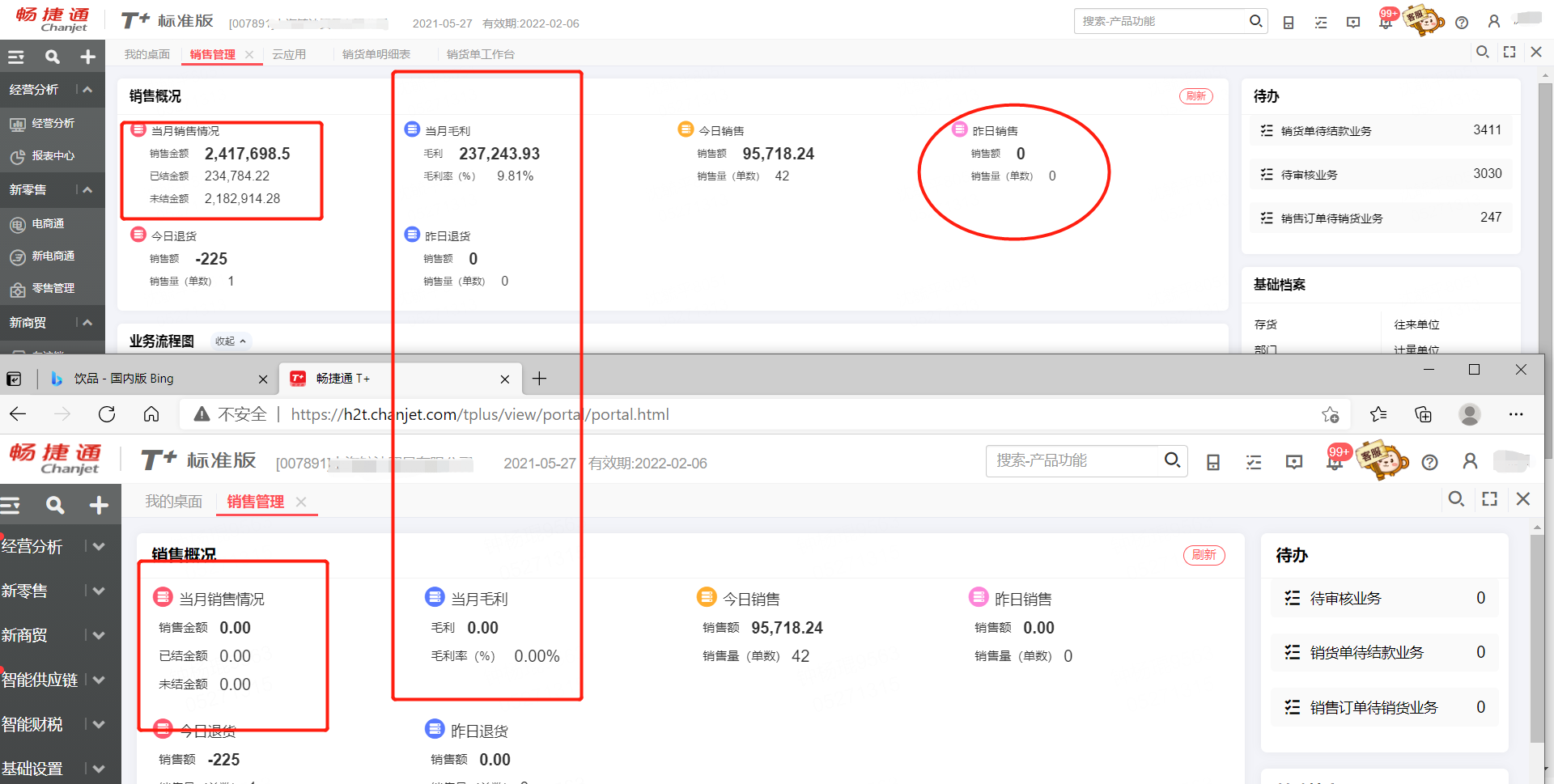
Task: Open message screen icon in top window header
Action: (1353, 23)
